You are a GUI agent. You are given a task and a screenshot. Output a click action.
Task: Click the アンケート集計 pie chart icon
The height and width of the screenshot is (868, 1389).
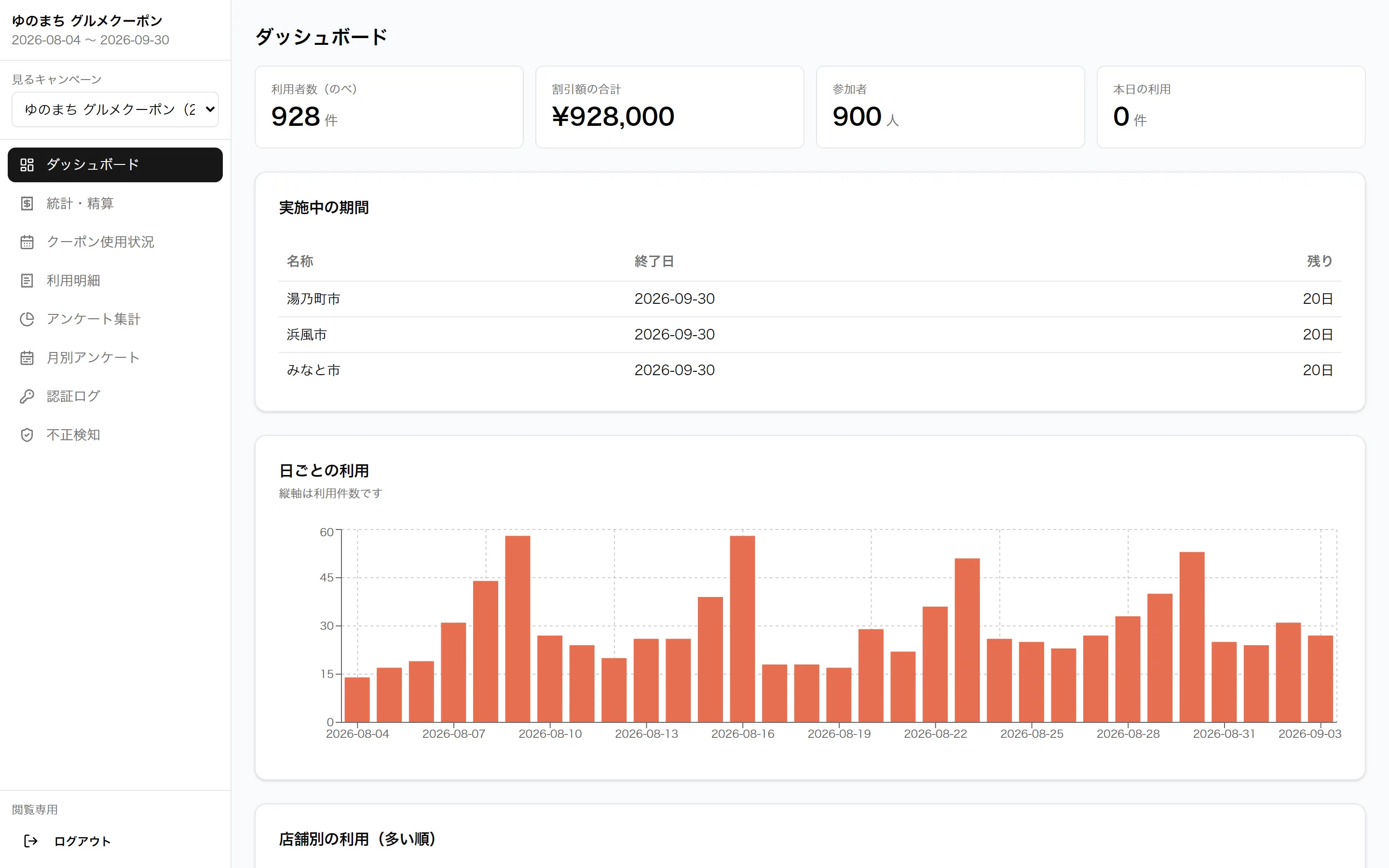[x=27, y=319]
